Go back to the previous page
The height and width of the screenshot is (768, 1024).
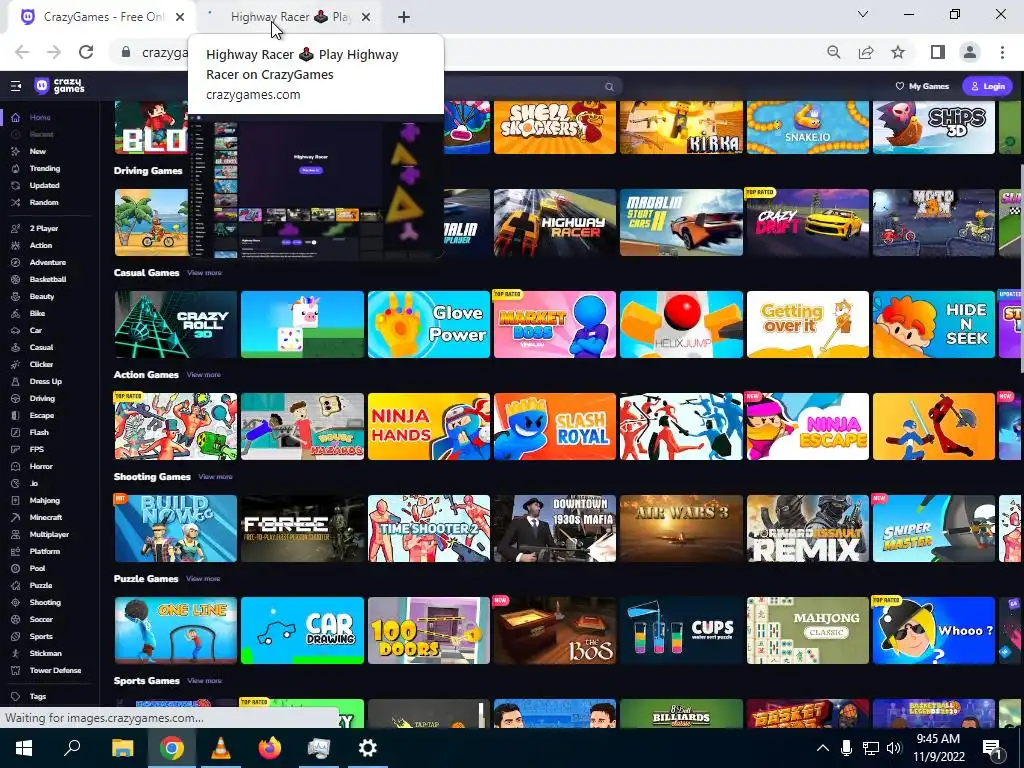[22, 52]
